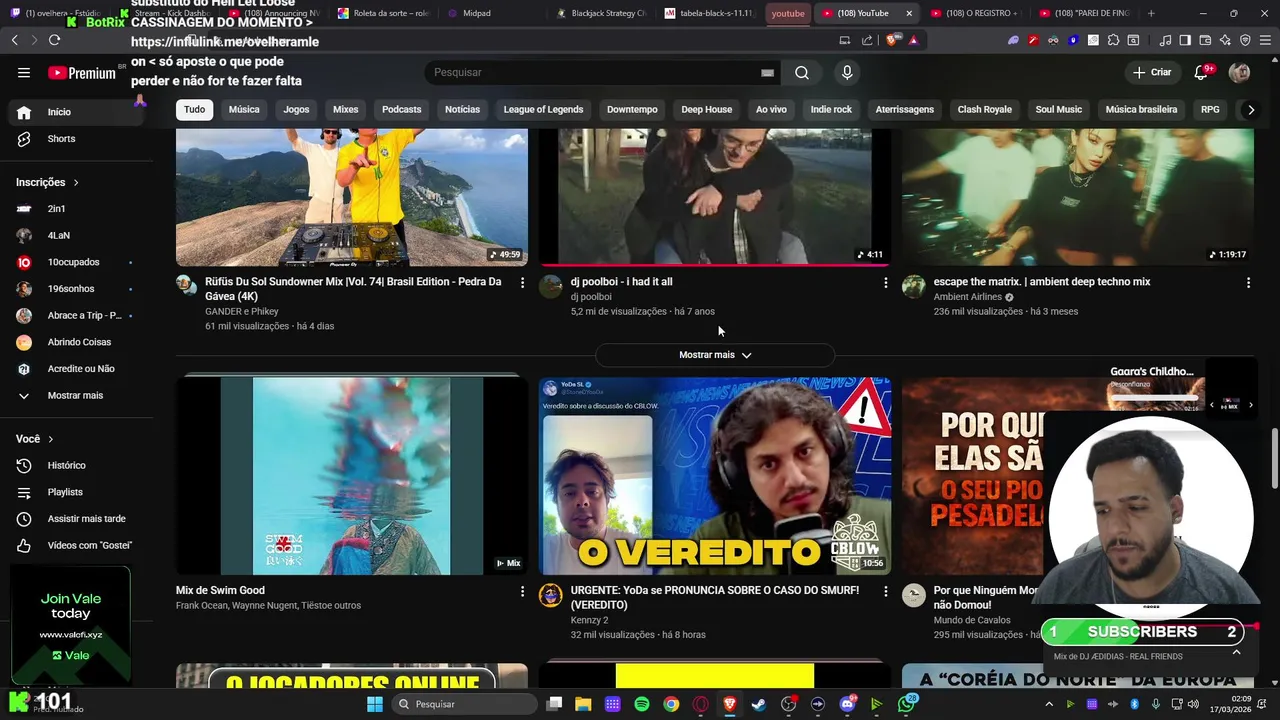This screenshot has width=1280, height=720.
Task: Open Discord from the taskbar
Action: 847,704
